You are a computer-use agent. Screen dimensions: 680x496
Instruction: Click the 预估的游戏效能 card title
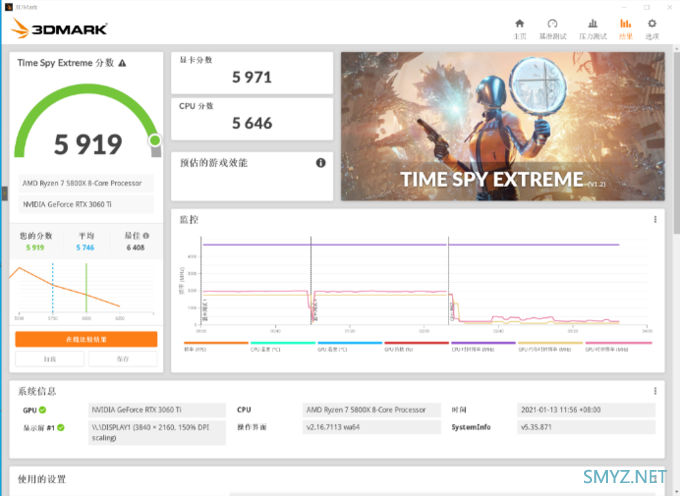tap(214, 163)
